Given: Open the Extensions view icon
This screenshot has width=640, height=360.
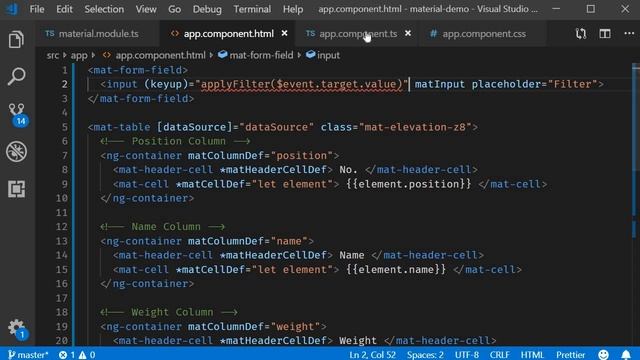Looking at the screenshot, I should pos(16,189).
